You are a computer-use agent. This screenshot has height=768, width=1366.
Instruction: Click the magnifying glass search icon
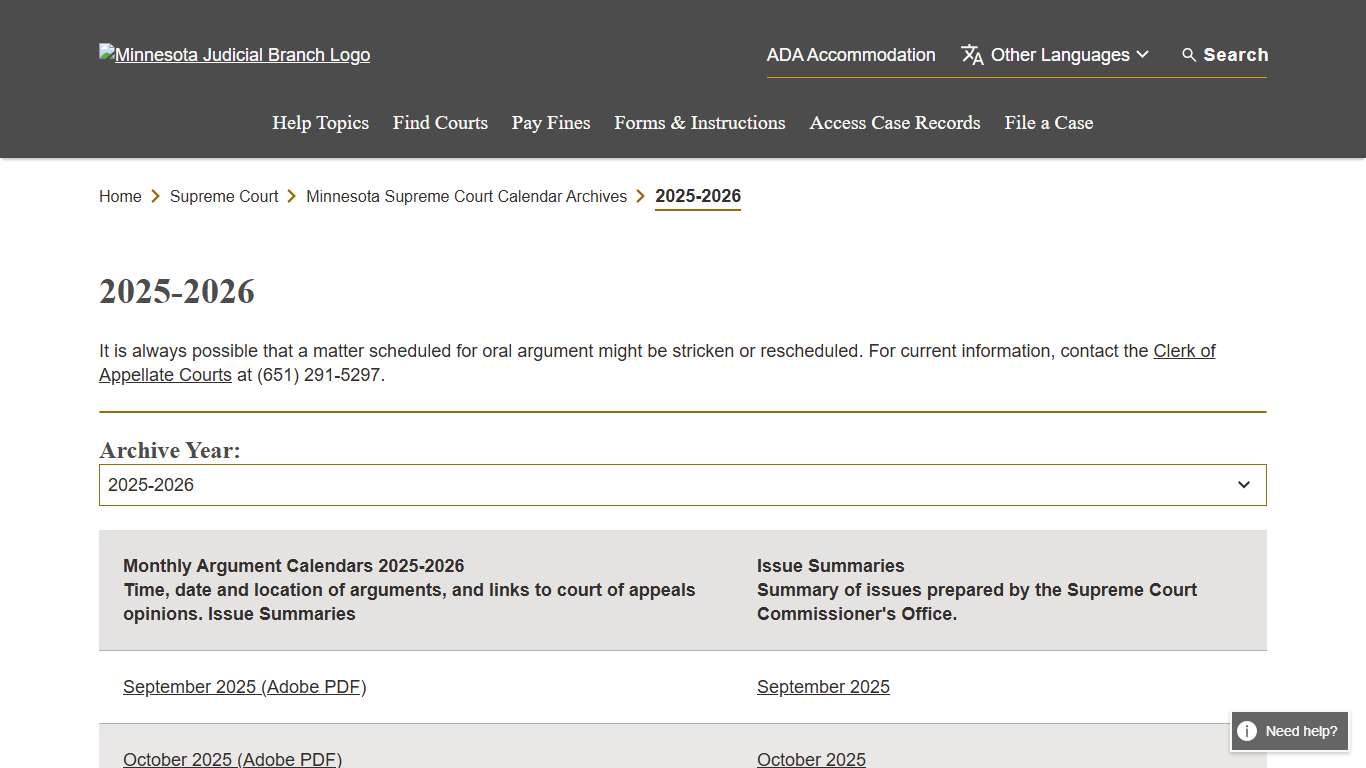(x=1189, y=55)
